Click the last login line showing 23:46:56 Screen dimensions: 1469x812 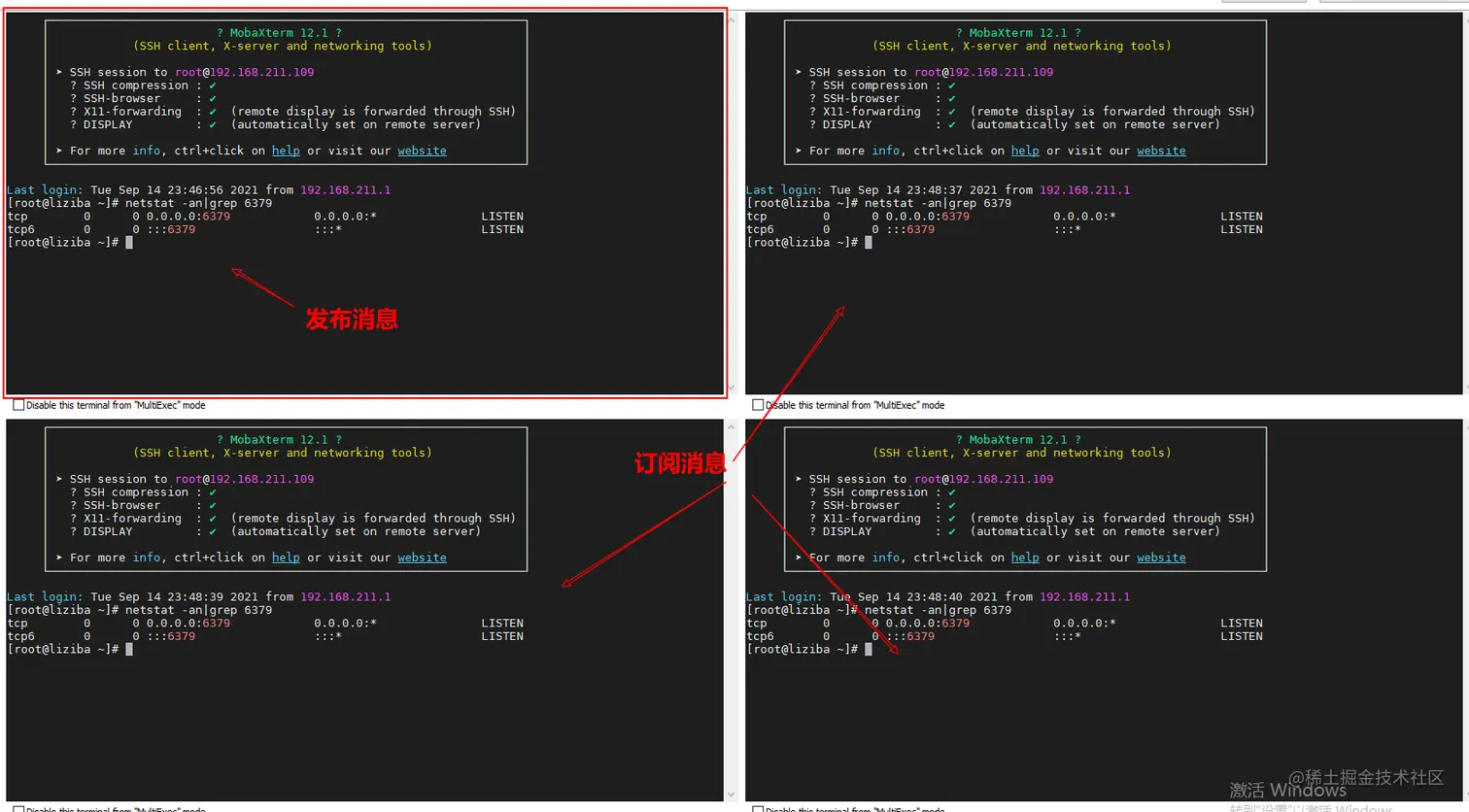pyautogui.click(x=199, y=190)
